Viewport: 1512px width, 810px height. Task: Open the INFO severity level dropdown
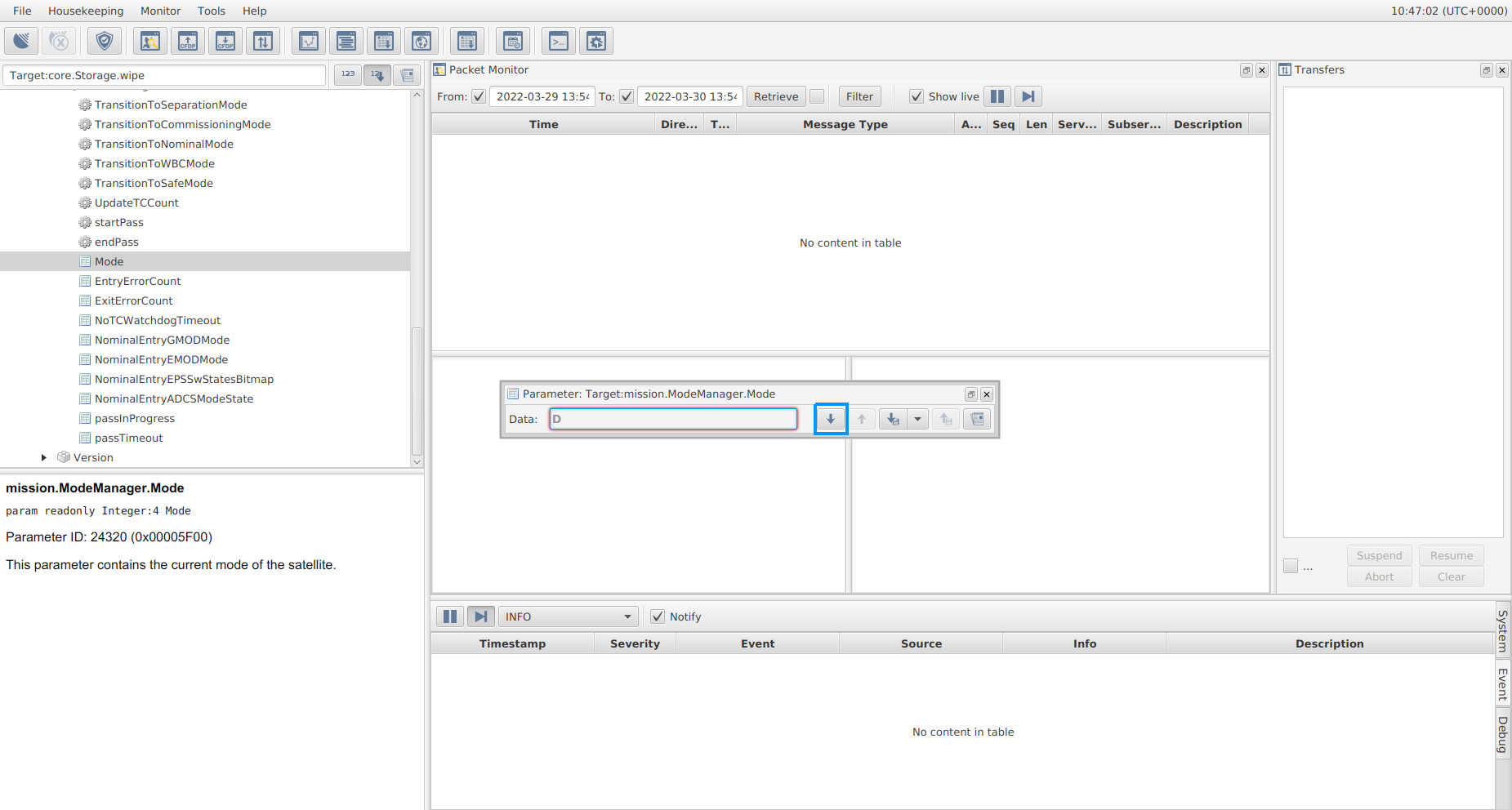click(x=569, y=616)
